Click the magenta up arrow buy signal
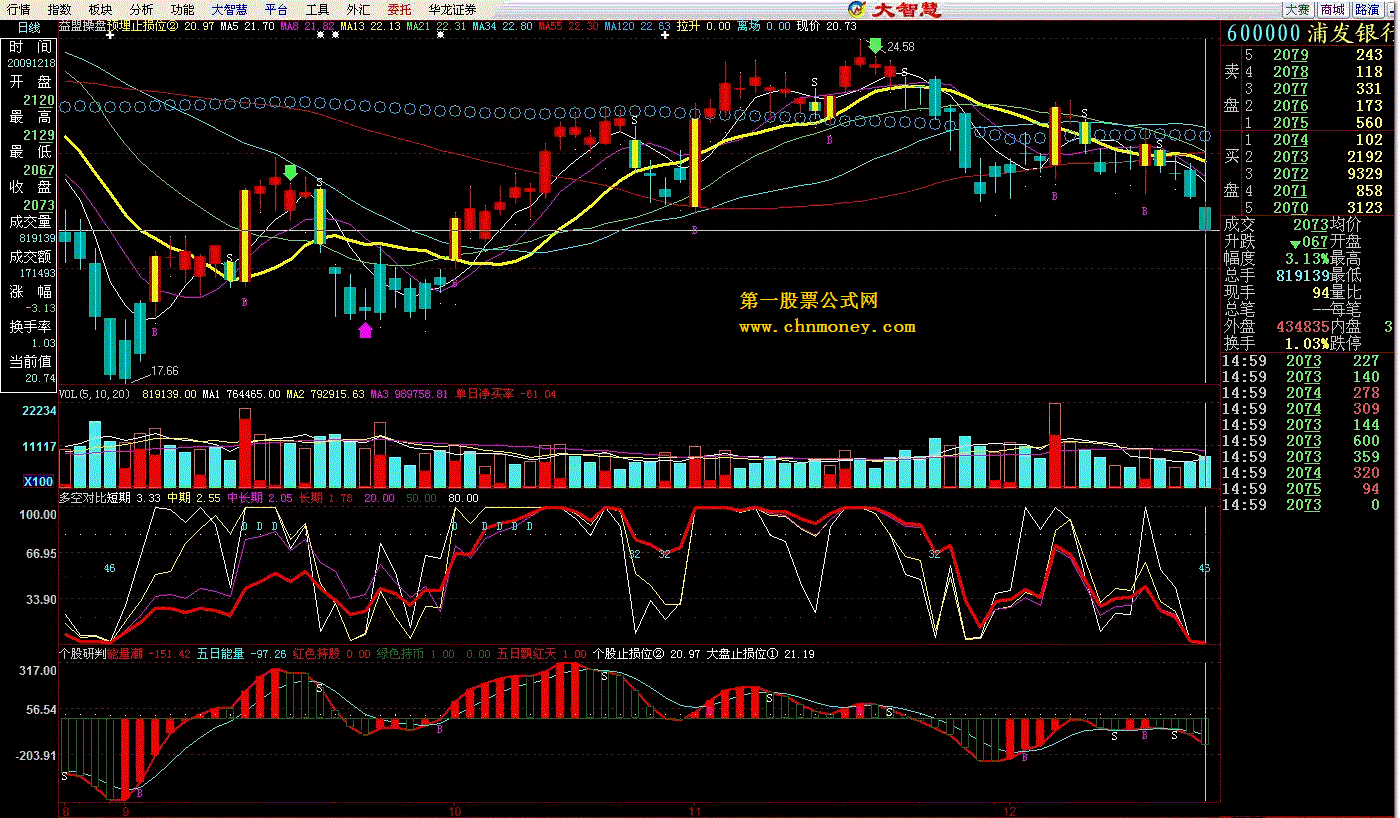The height and width of the screenshot is (818, 1400). [x=365, y=330]
